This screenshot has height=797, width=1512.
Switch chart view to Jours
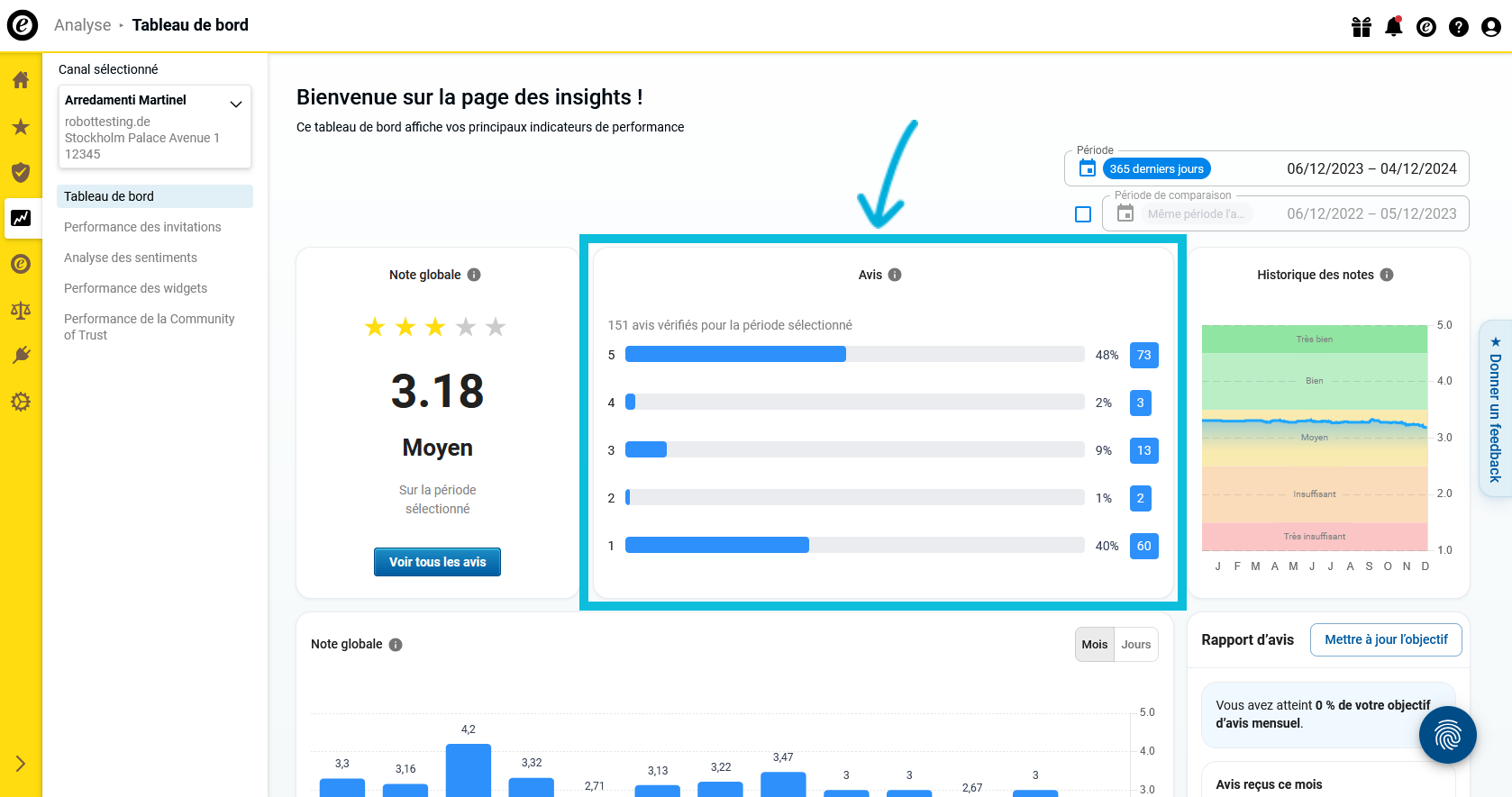(1135, 645)
